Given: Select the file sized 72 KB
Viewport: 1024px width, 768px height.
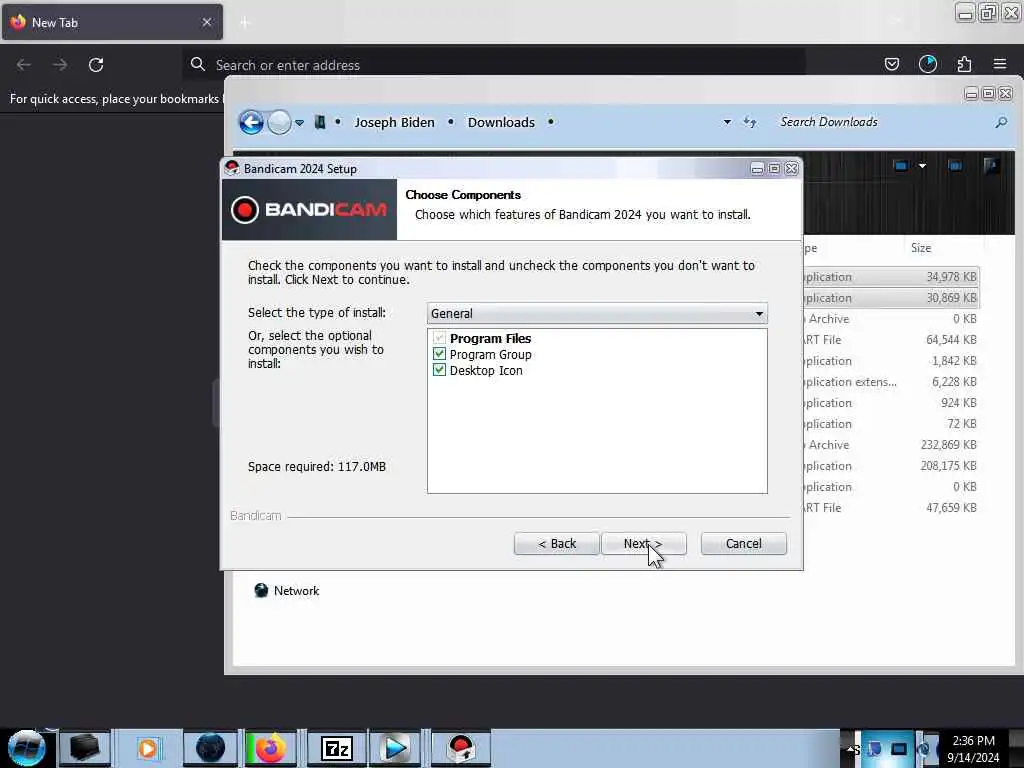Looking at the screenshot, I should click(891, 423).
